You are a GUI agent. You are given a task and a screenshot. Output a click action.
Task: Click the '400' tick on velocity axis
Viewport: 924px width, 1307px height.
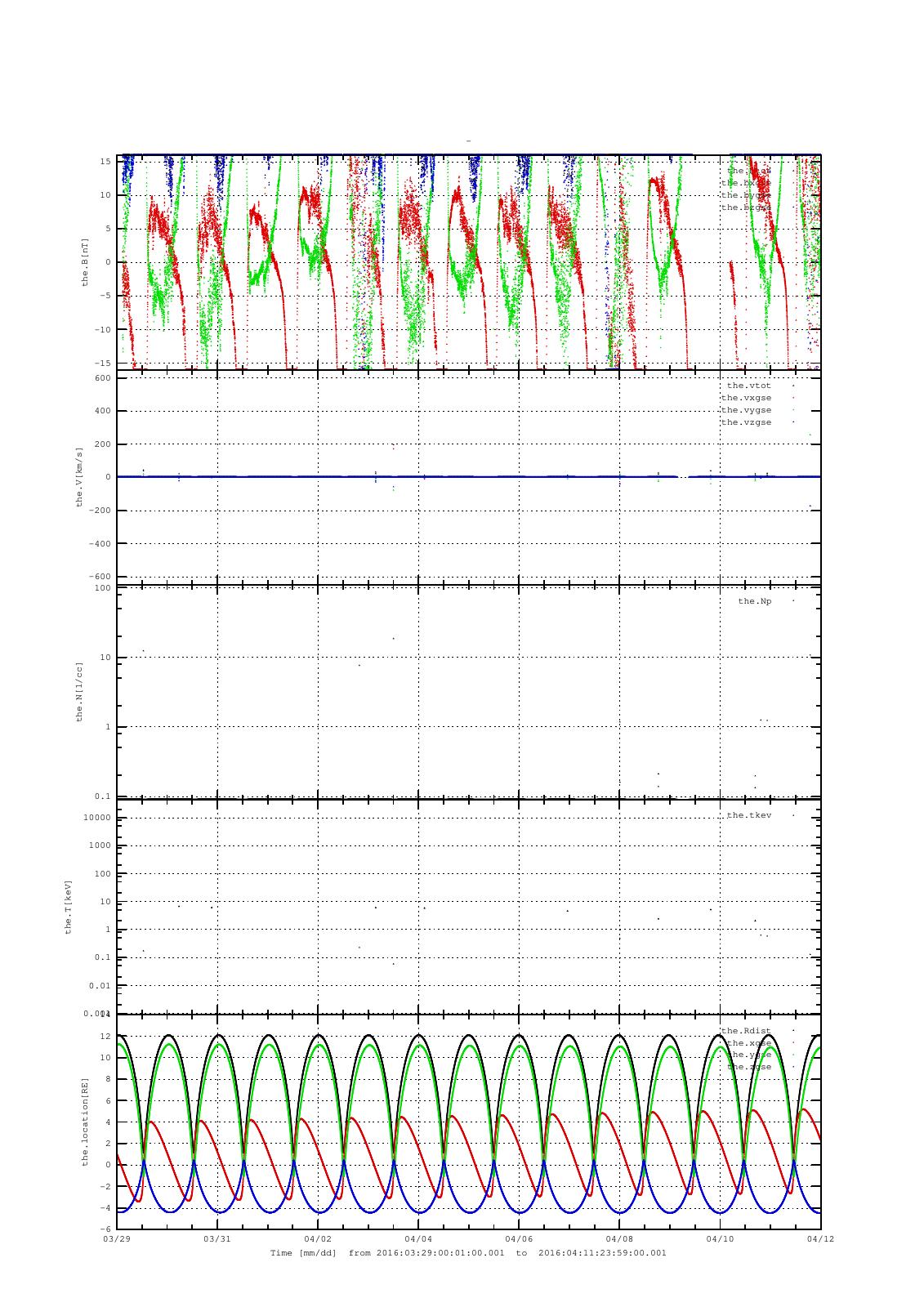coord(103,411)
